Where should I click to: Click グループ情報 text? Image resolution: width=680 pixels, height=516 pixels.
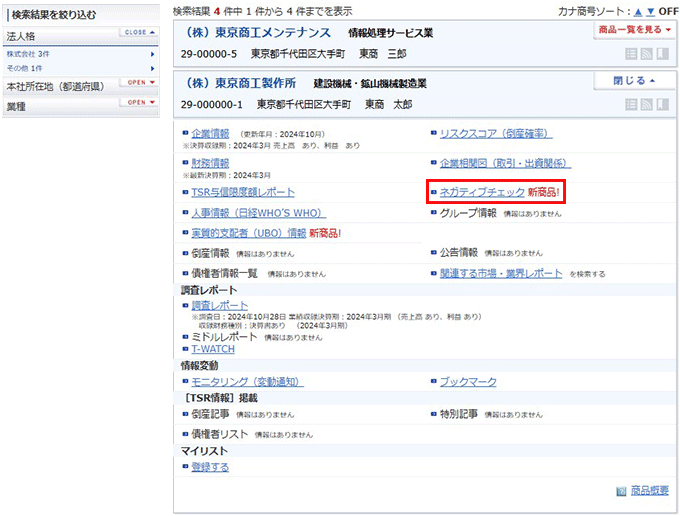(468, 213)
